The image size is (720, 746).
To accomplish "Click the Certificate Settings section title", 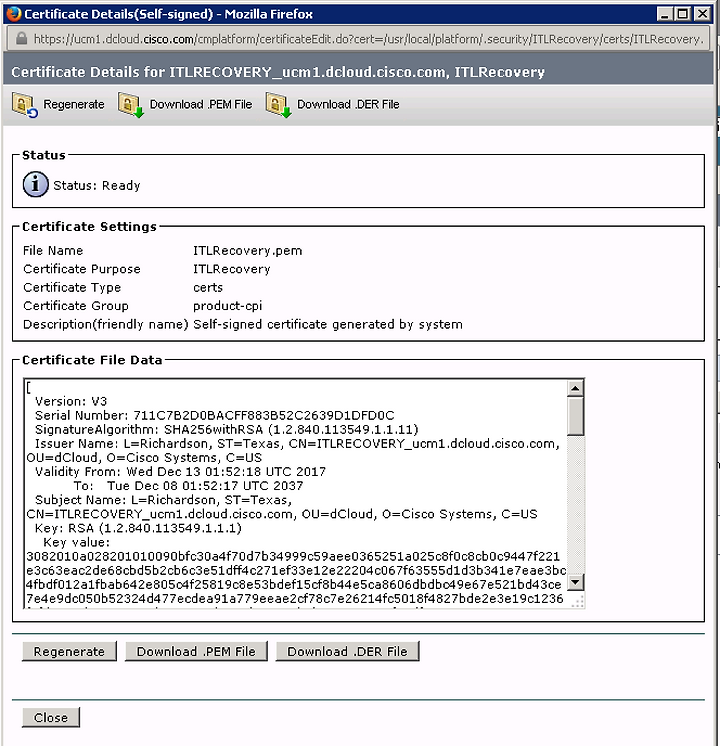I will tap(89, 226).
